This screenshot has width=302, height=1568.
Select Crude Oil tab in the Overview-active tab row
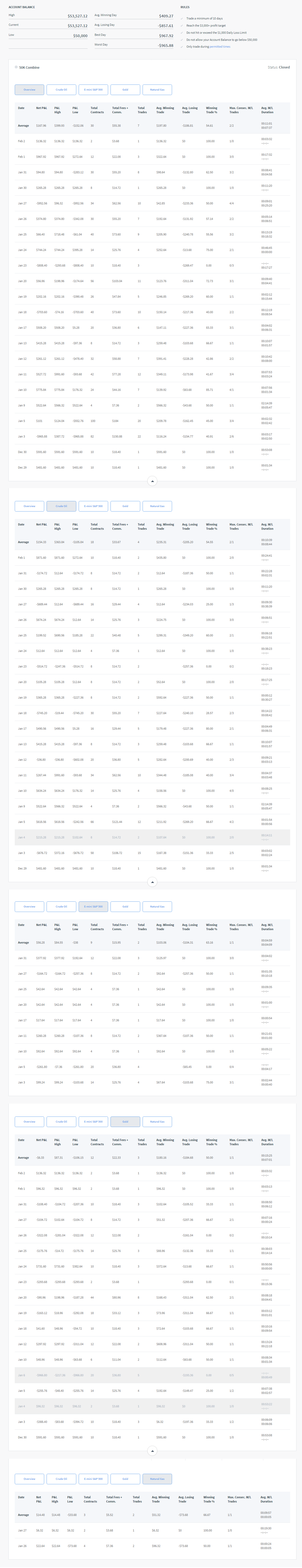[x=61, y=90]
